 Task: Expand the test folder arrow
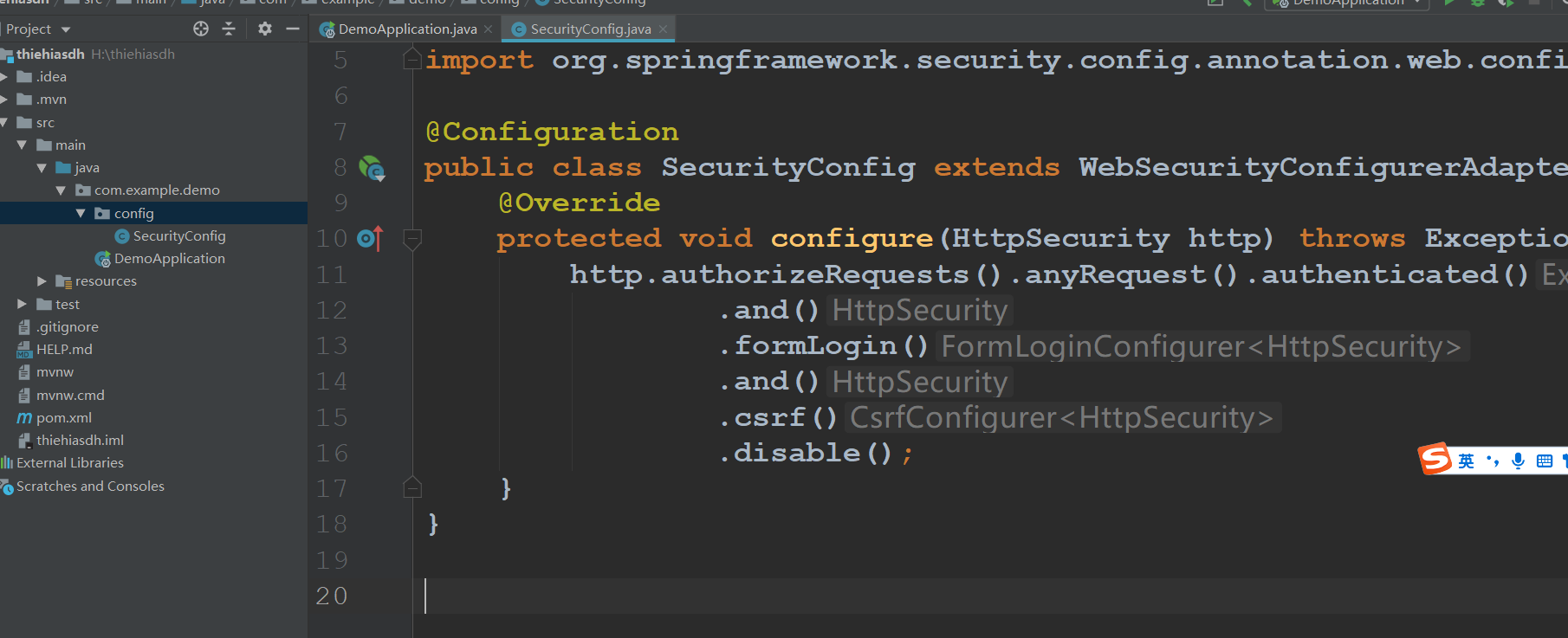pyautogui.click(x=22, y=304)
